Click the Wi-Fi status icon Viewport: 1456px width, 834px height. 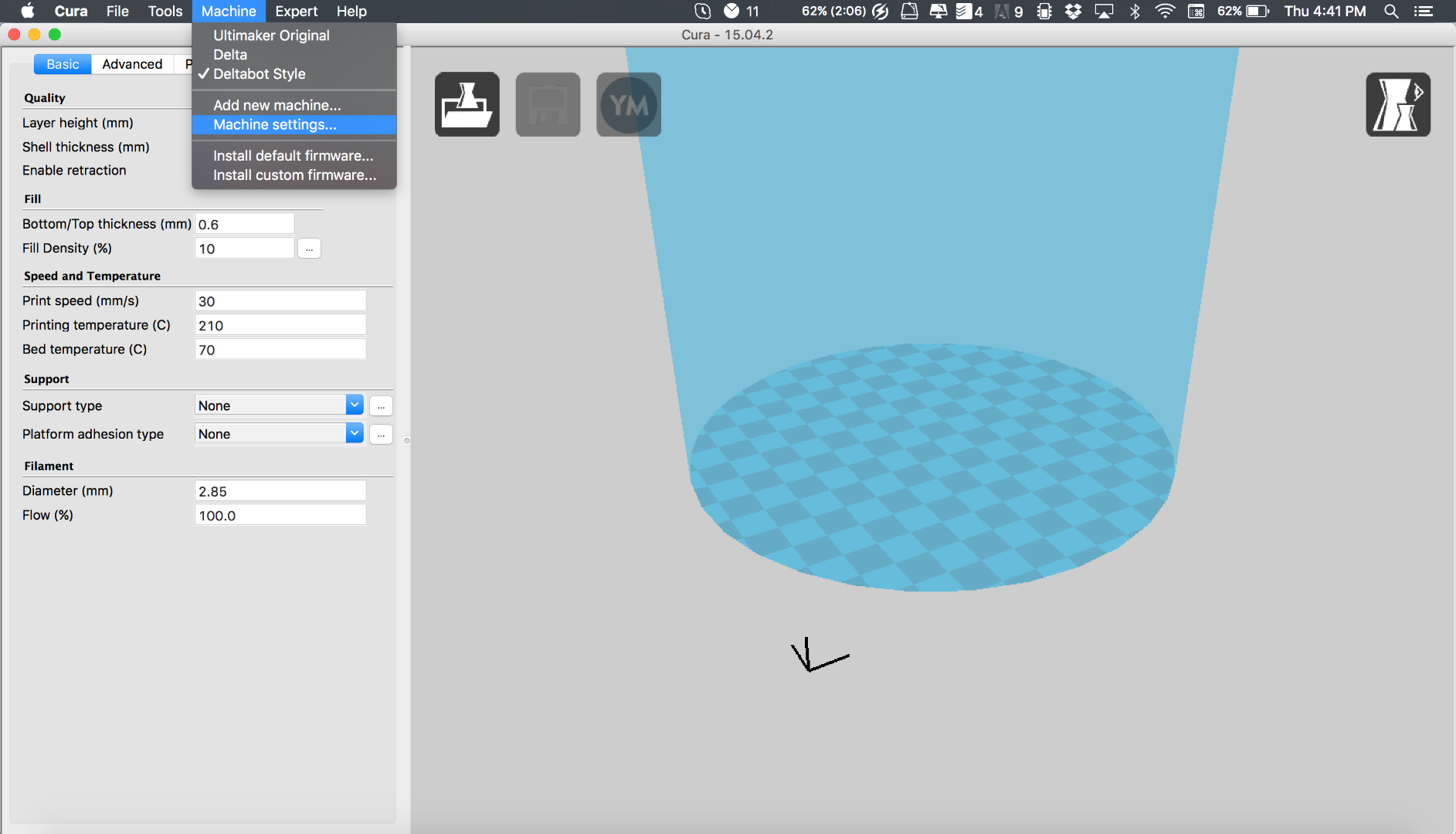click(x=1165, y=11)
